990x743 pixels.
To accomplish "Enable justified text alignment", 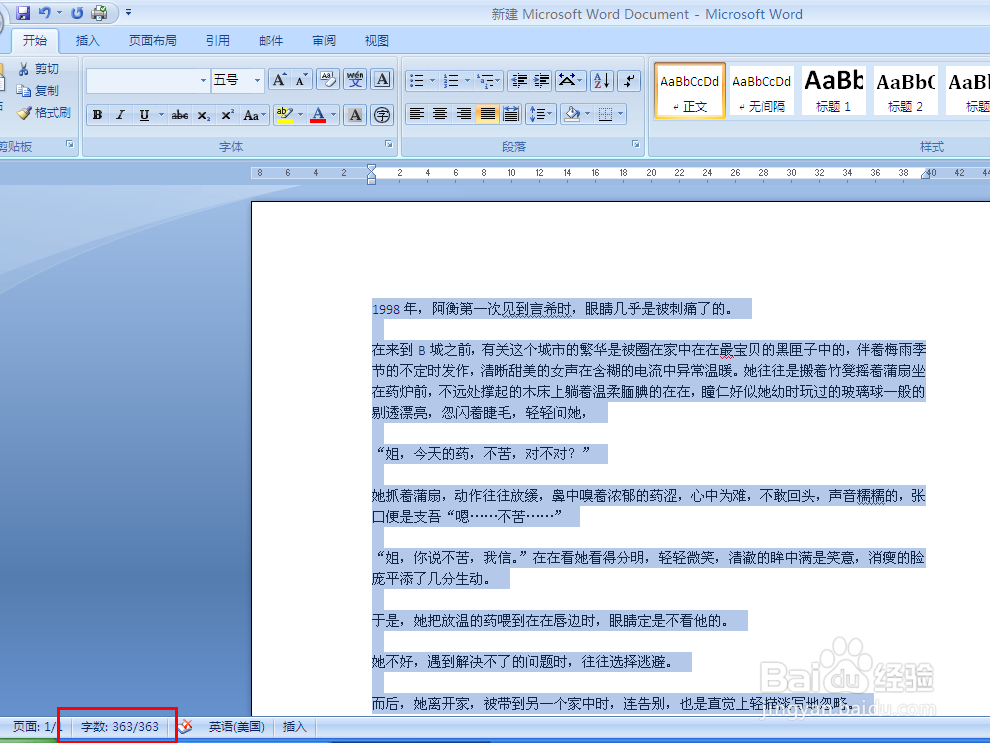I will [x=486, y=113].
